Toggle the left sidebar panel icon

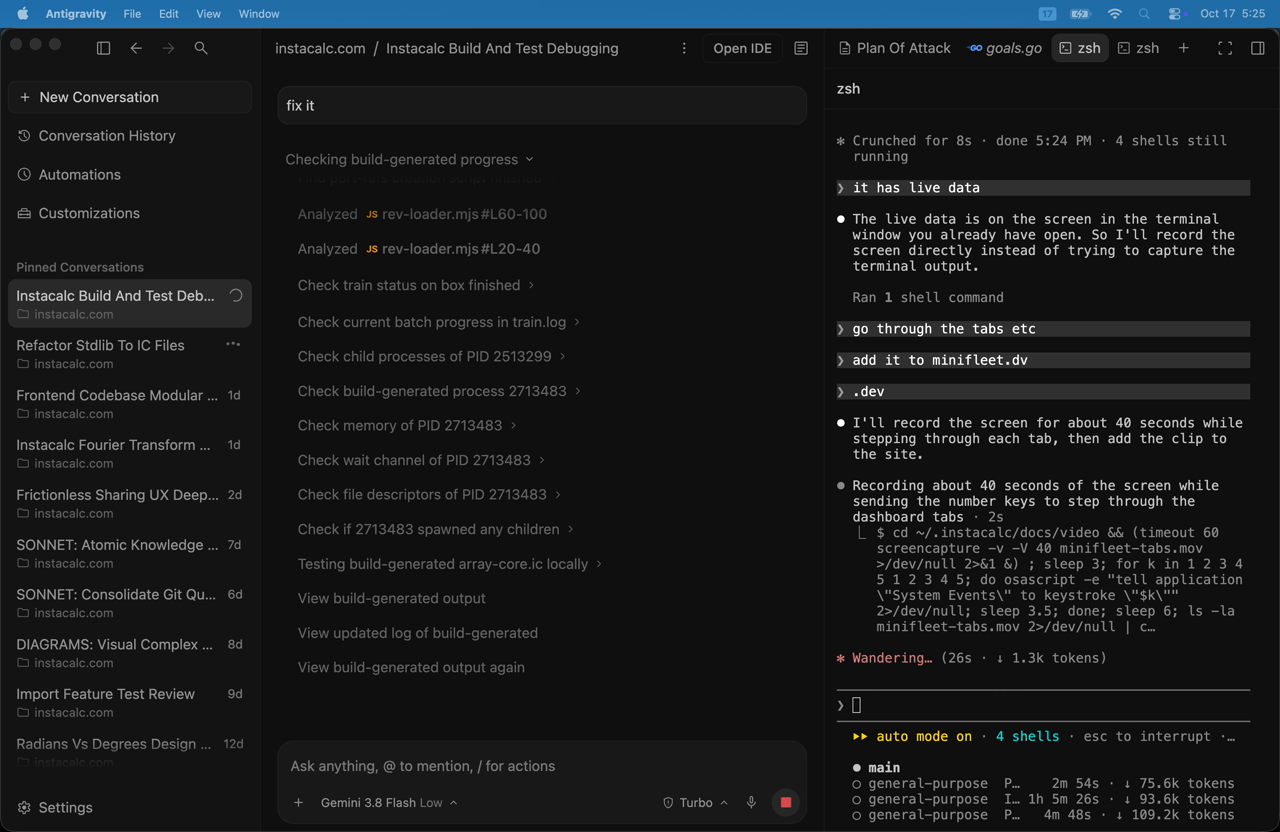(103, 48)
